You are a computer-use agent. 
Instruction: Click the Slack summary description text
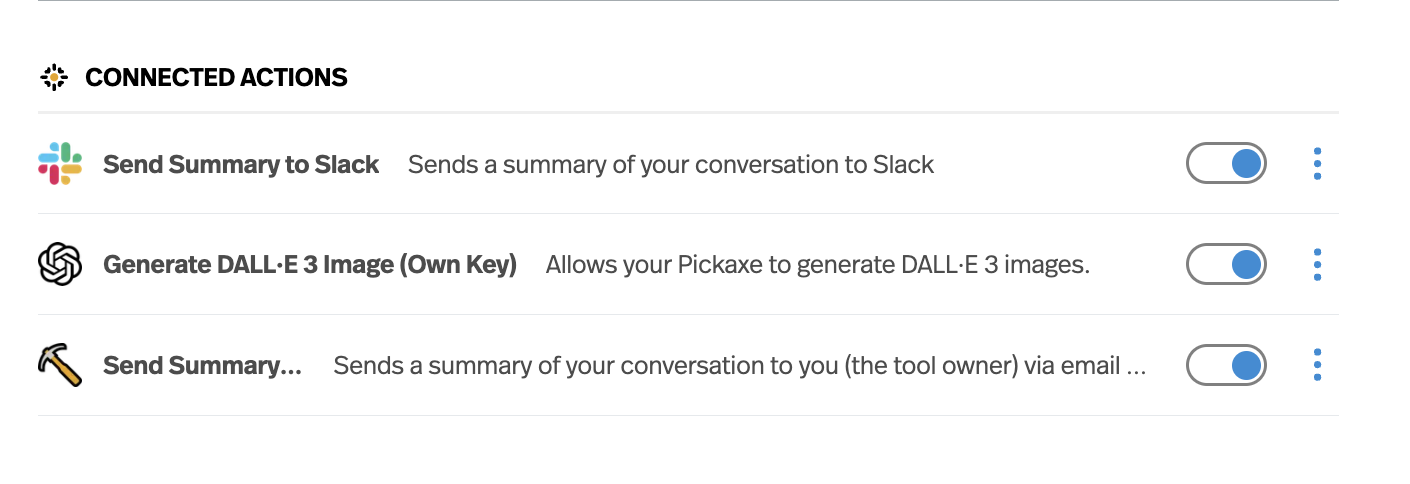[670, 165]
